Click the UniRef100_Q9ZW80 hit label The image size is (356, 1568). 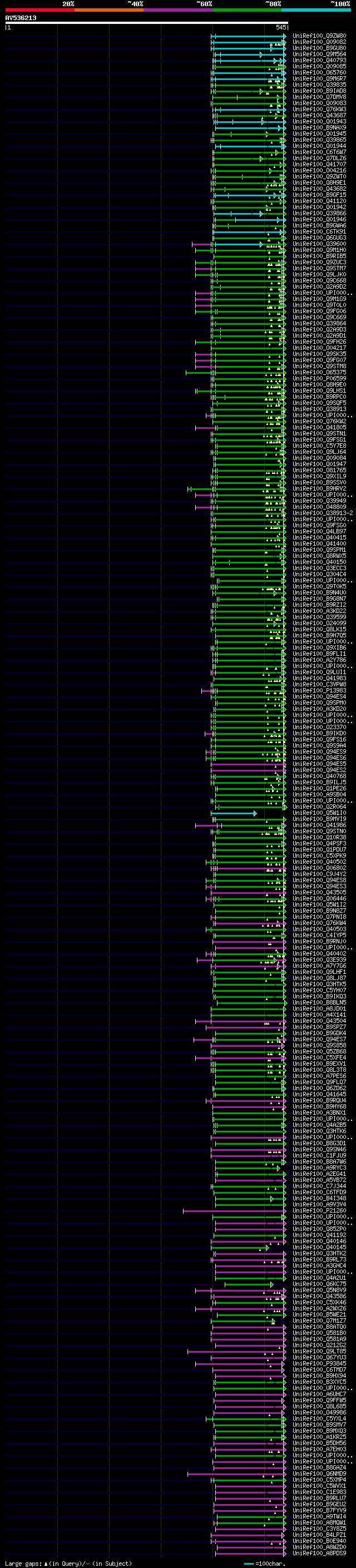tap(319, 36)
